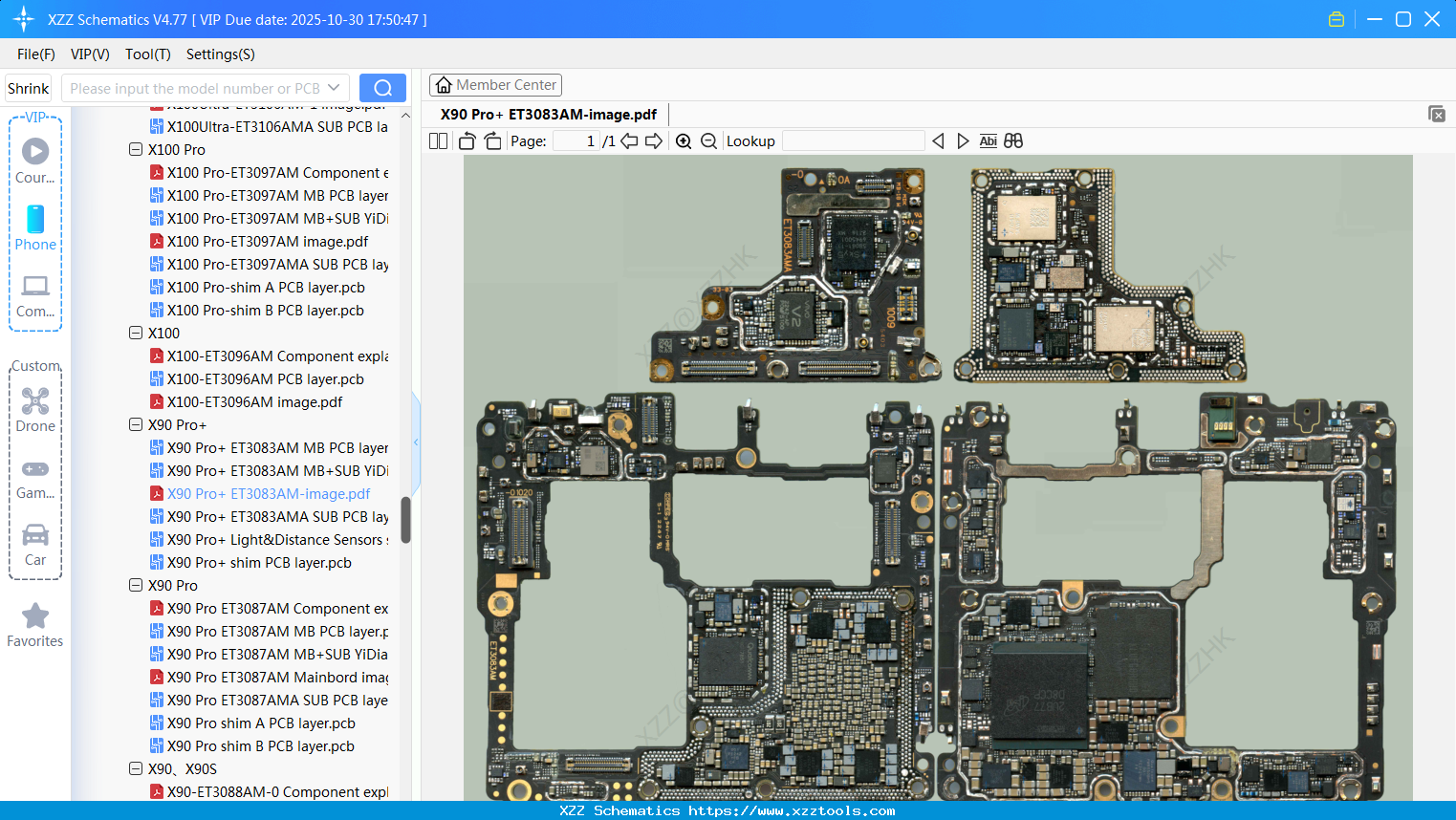This screenshot has height=820, width=1456.
Task: Toggle the two-page split view icon
Action: pos(438,141)
